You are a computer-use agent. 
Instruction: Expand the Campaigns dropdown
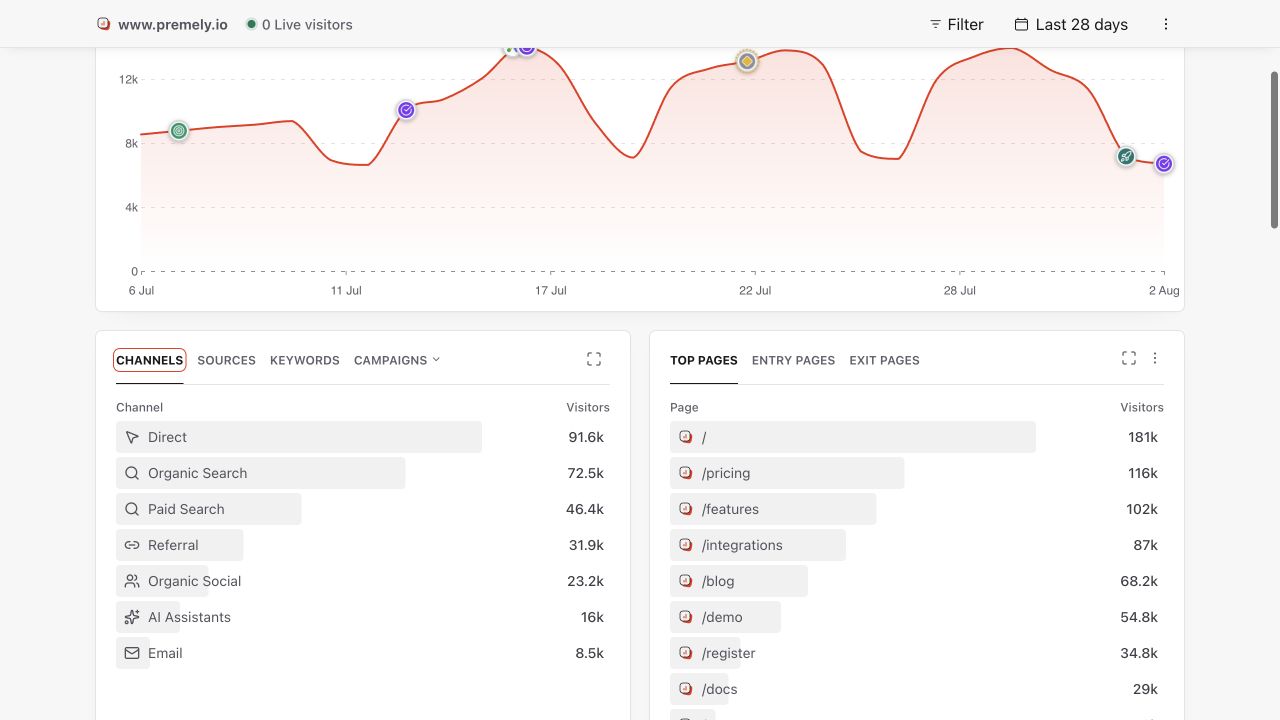point(397,360)
